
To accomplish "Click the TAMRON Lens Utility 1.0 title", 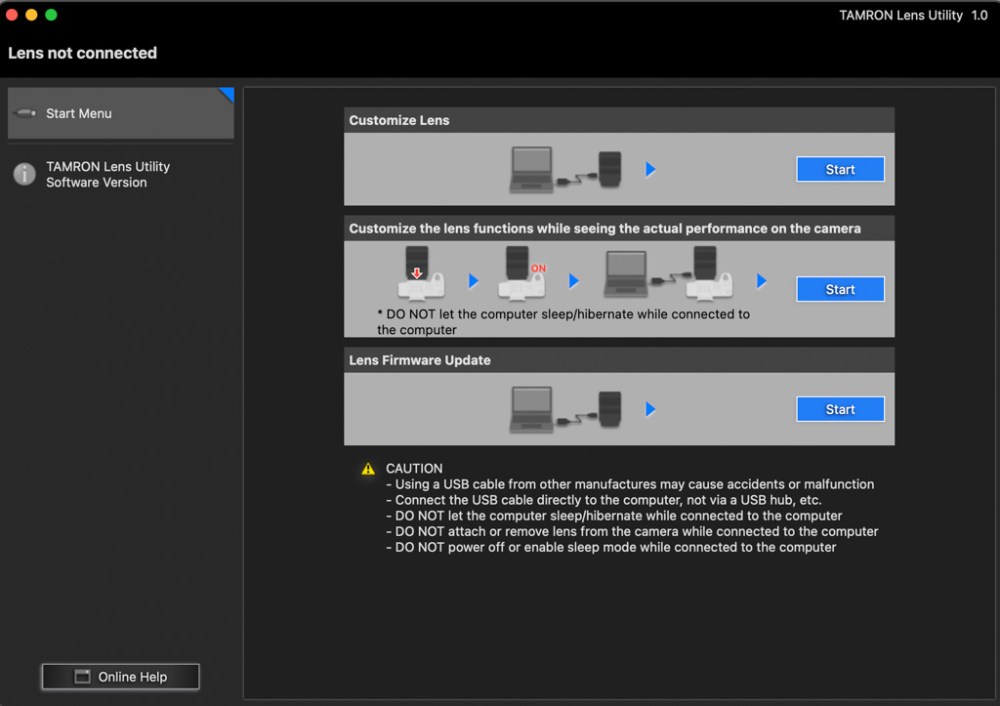I will tap(913, 15).
